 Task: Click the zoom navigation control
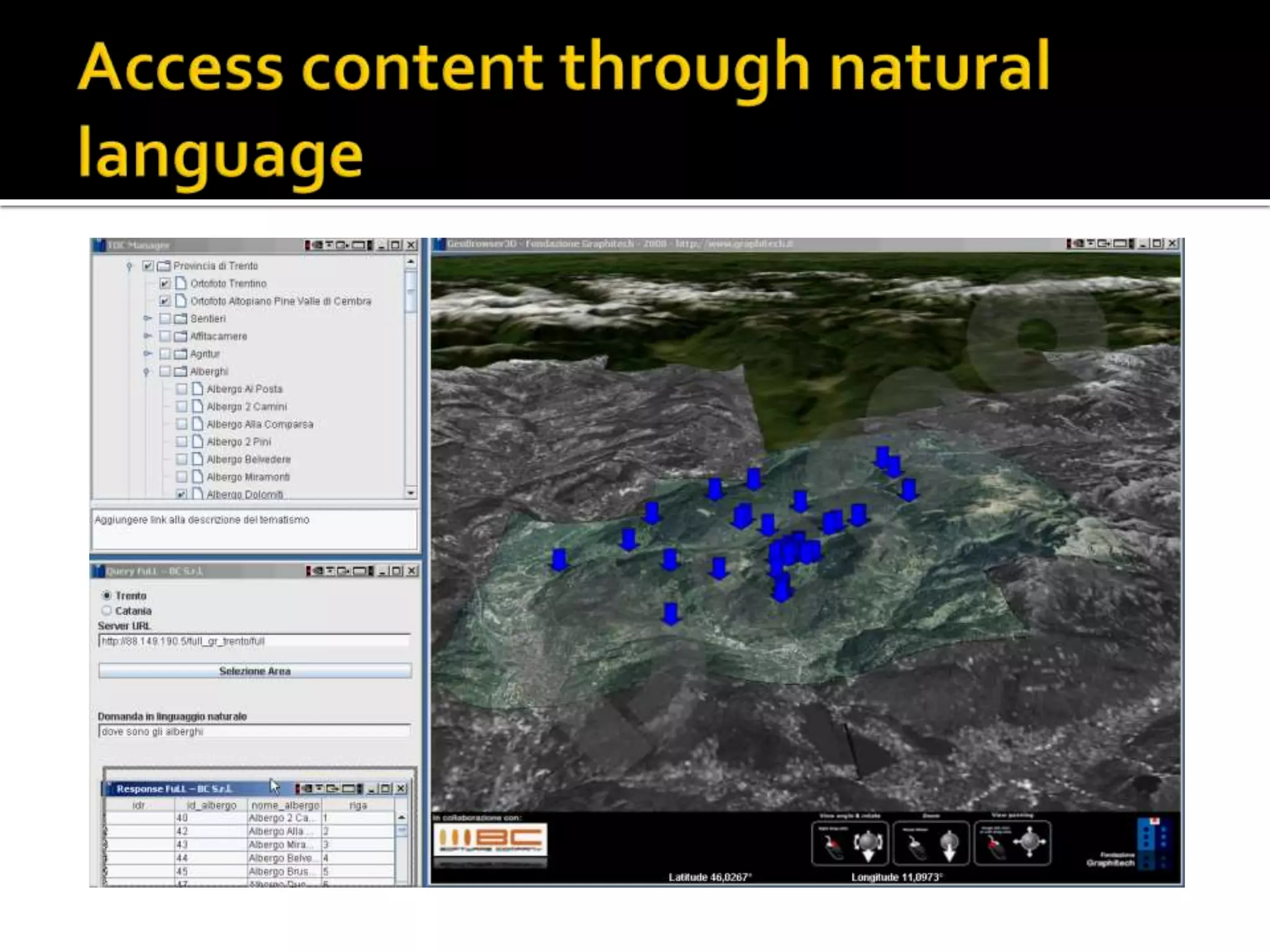tap(931, 843)
